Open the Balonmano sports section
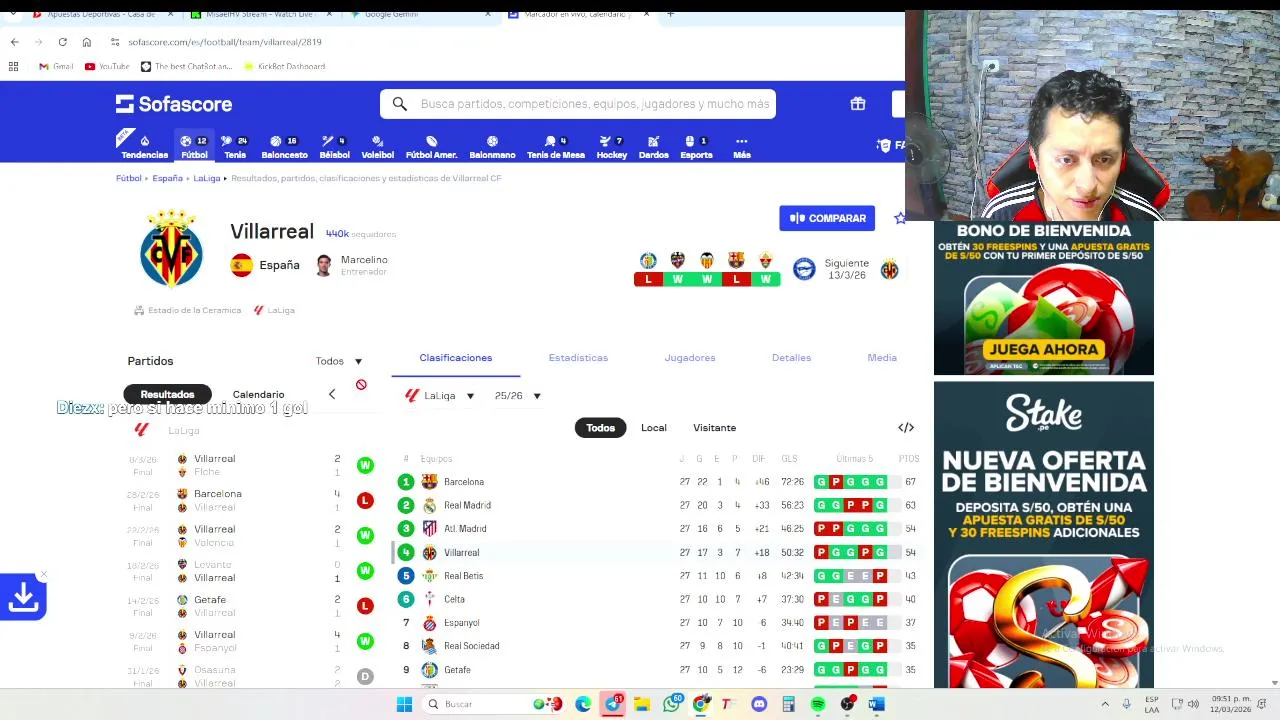The width and height of the screenshot is (1280, 720). tap(492, 147)
